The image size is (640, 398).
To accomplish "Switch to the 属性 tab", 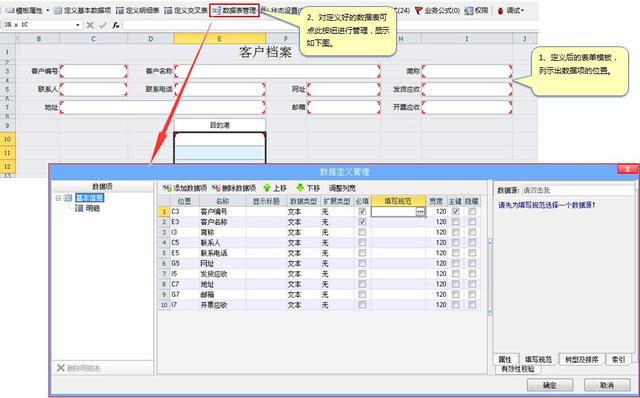I will tap(505, 359).
